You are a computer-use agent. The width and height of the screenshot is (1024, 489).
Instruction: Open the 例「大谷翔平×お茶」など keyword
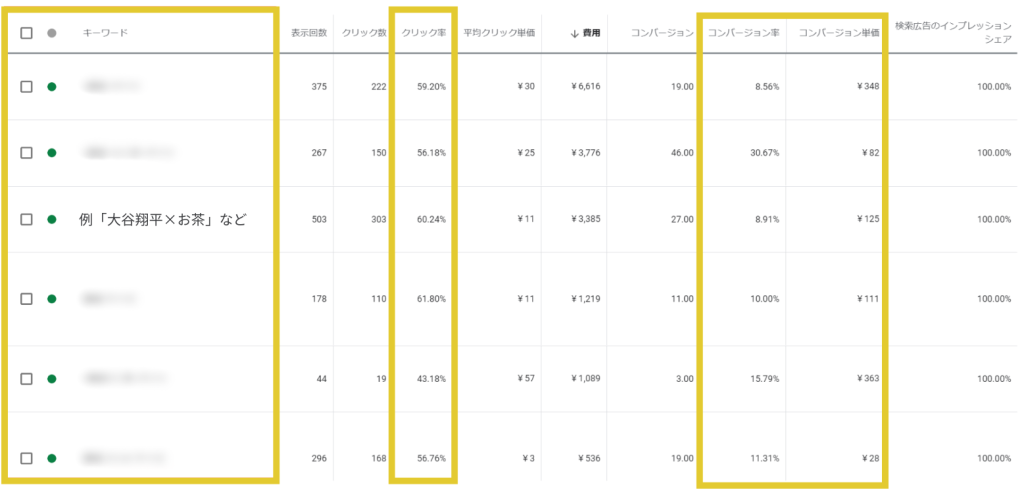tap(162, 220)
